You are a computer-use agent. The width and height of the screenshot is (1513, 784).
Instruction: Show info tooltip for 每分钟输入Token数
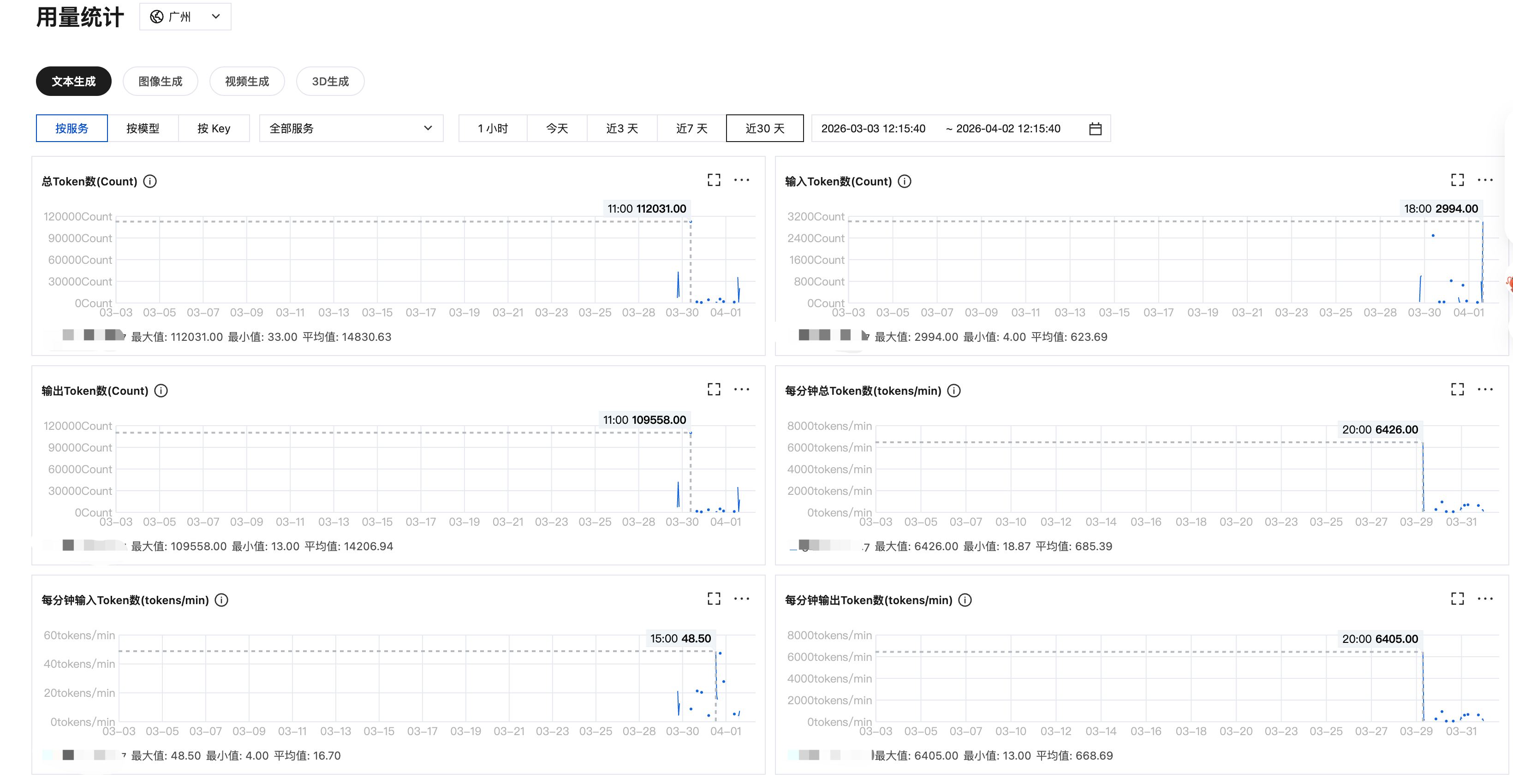pos(221,600)
